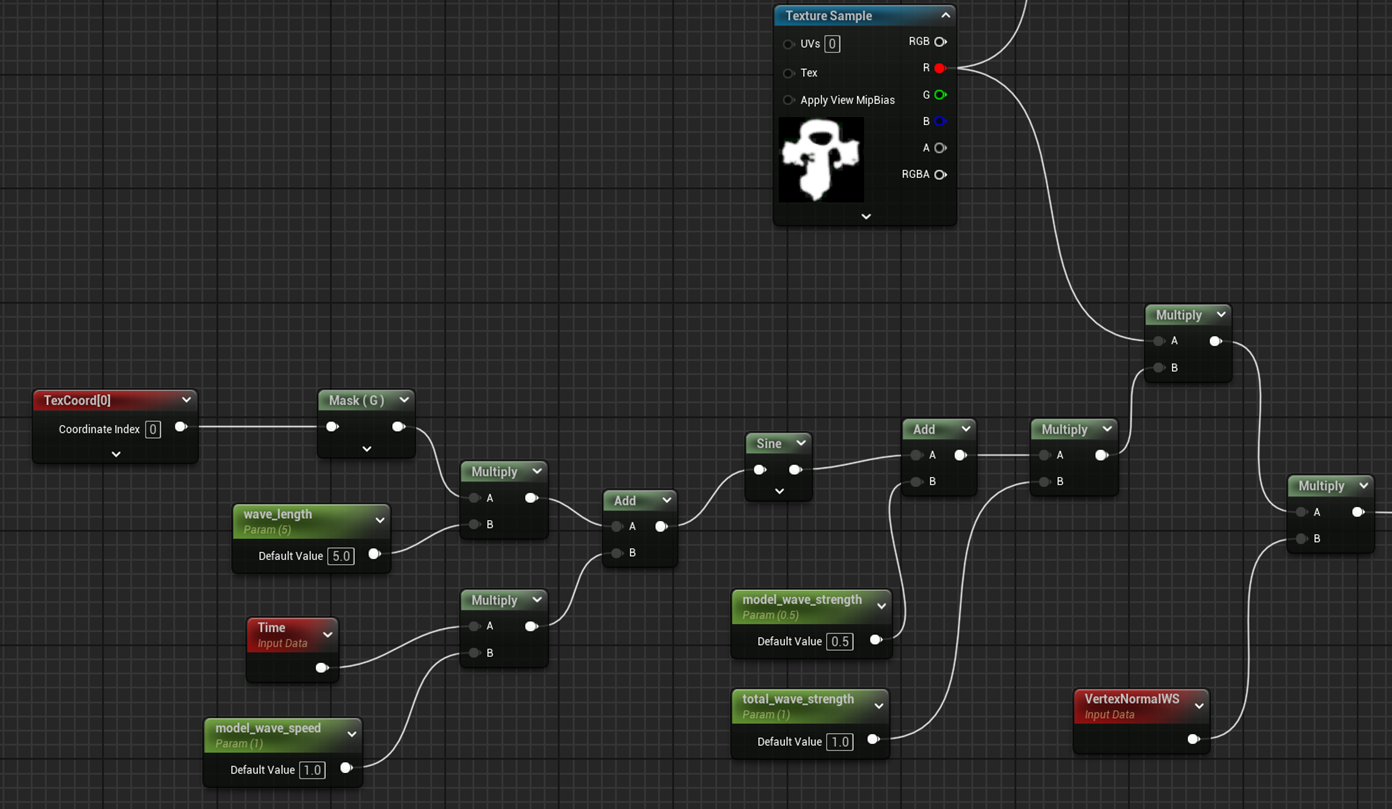
Task: Open the wave_length parameter dropdown arrow
Action: pyautogui.click(x=380, y=520)
